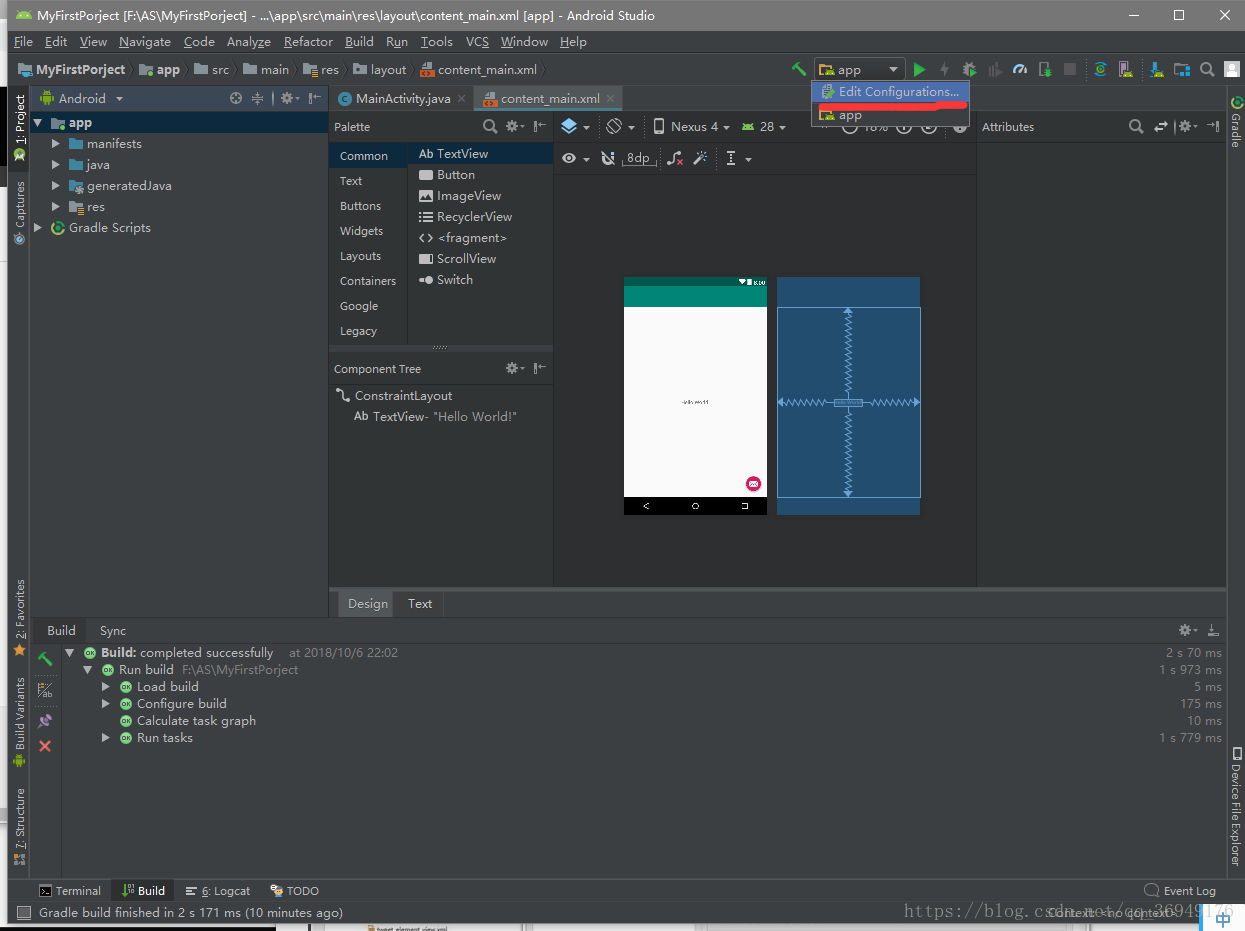Click the Clear All Constraints icon
This screenshot has width=1245, height=931.
[676, 158]
